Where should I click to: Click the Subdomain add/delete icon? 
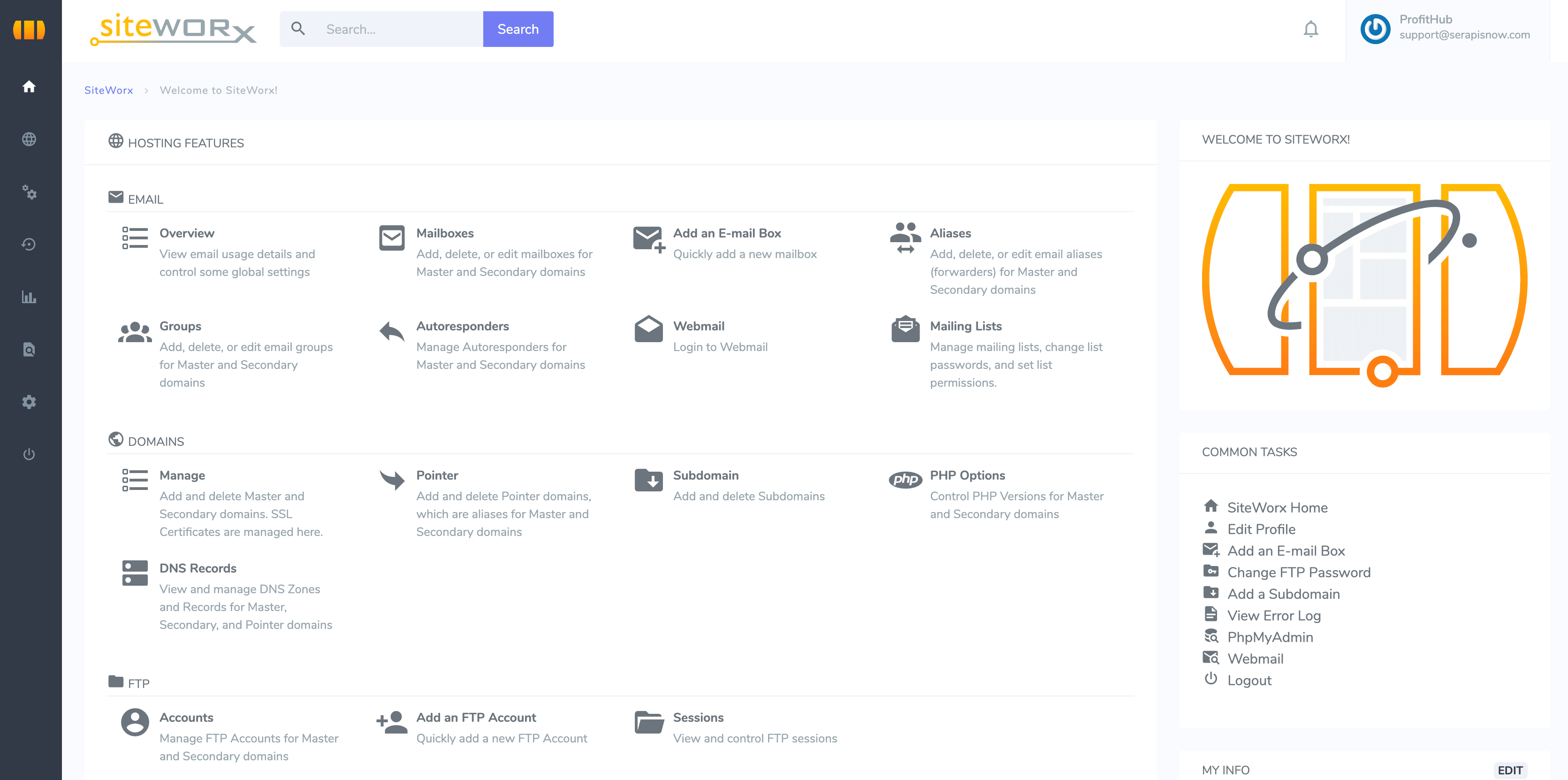pyautogui.click(x=648, y=479)
